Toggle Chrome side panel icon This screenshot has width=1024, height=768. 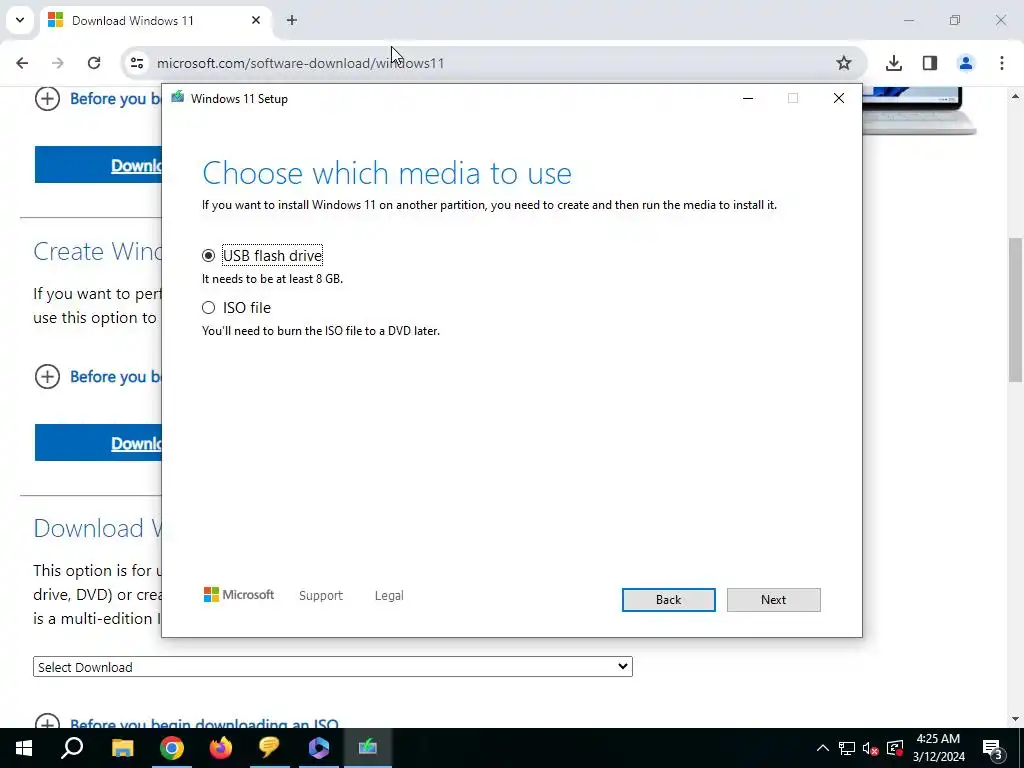click(929, 63)
